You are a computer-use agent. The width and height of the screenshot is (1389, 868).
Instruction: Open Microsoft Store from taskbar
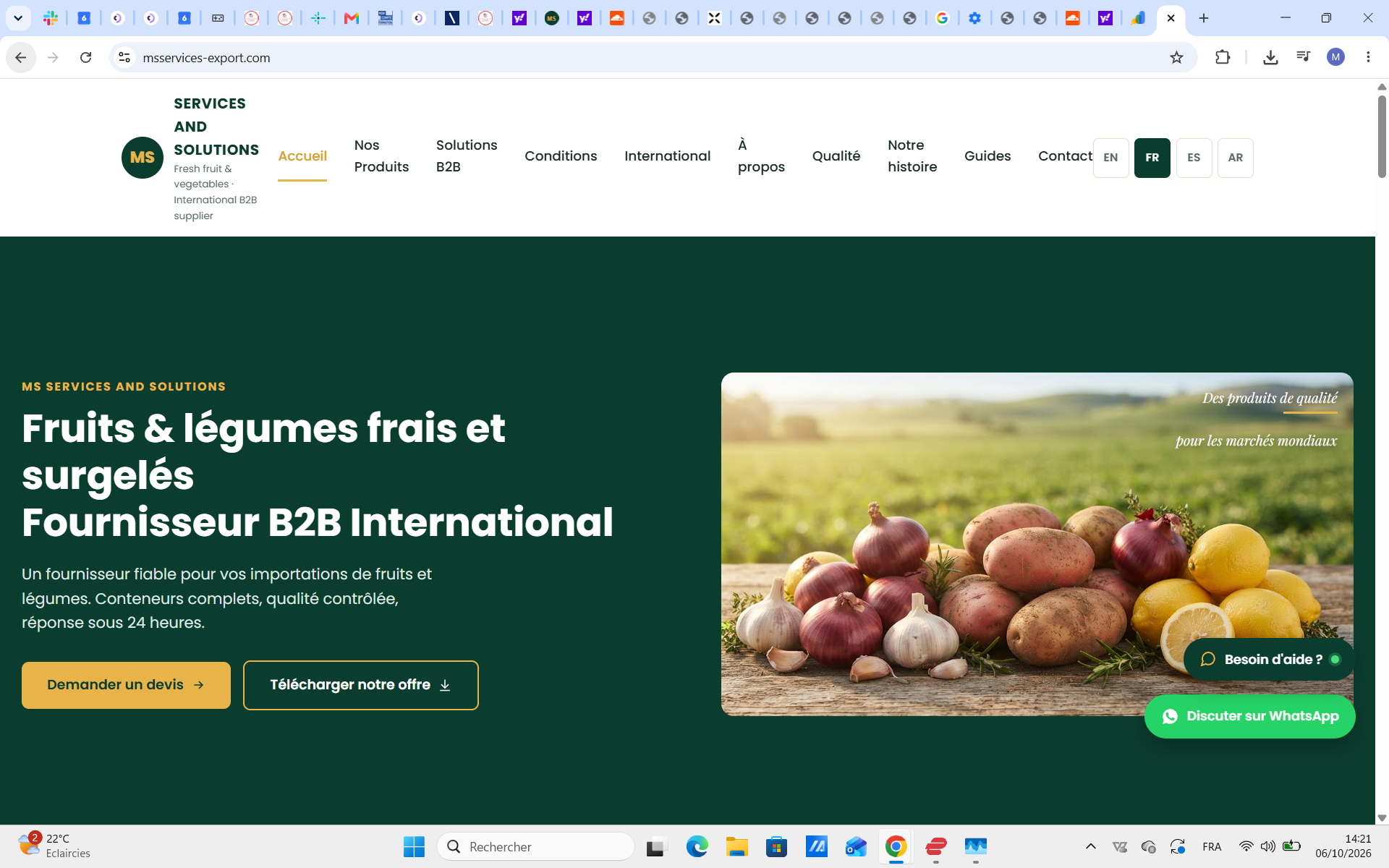tap(776, 846)
